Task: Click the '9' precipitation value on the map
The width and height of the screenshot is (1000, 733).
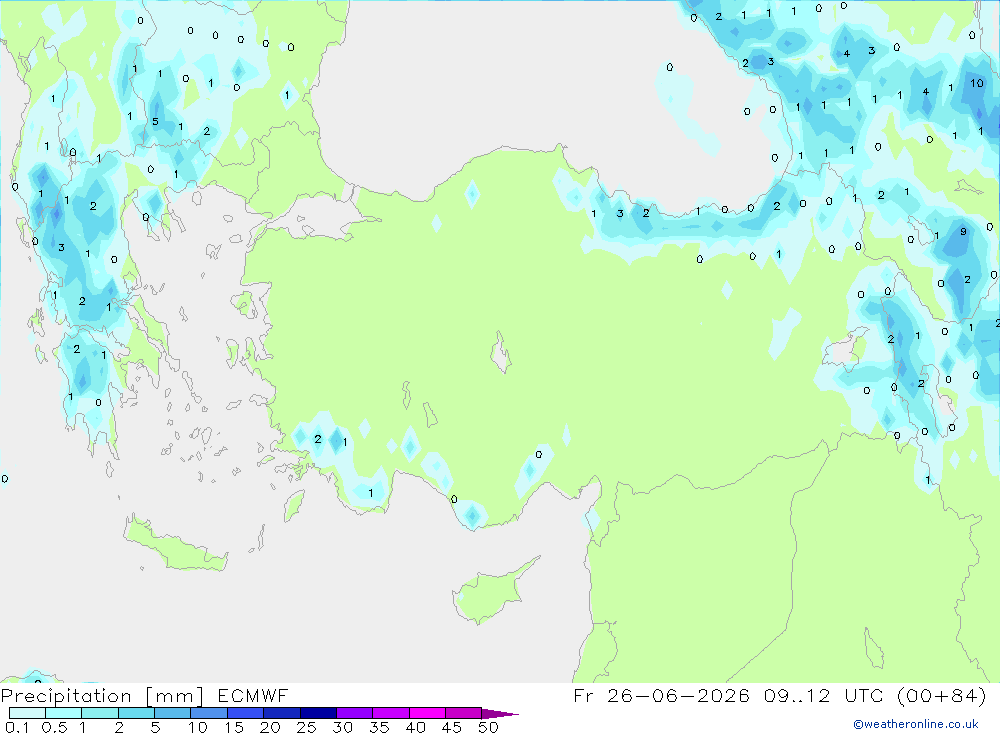Action: [x=963, y=232]
